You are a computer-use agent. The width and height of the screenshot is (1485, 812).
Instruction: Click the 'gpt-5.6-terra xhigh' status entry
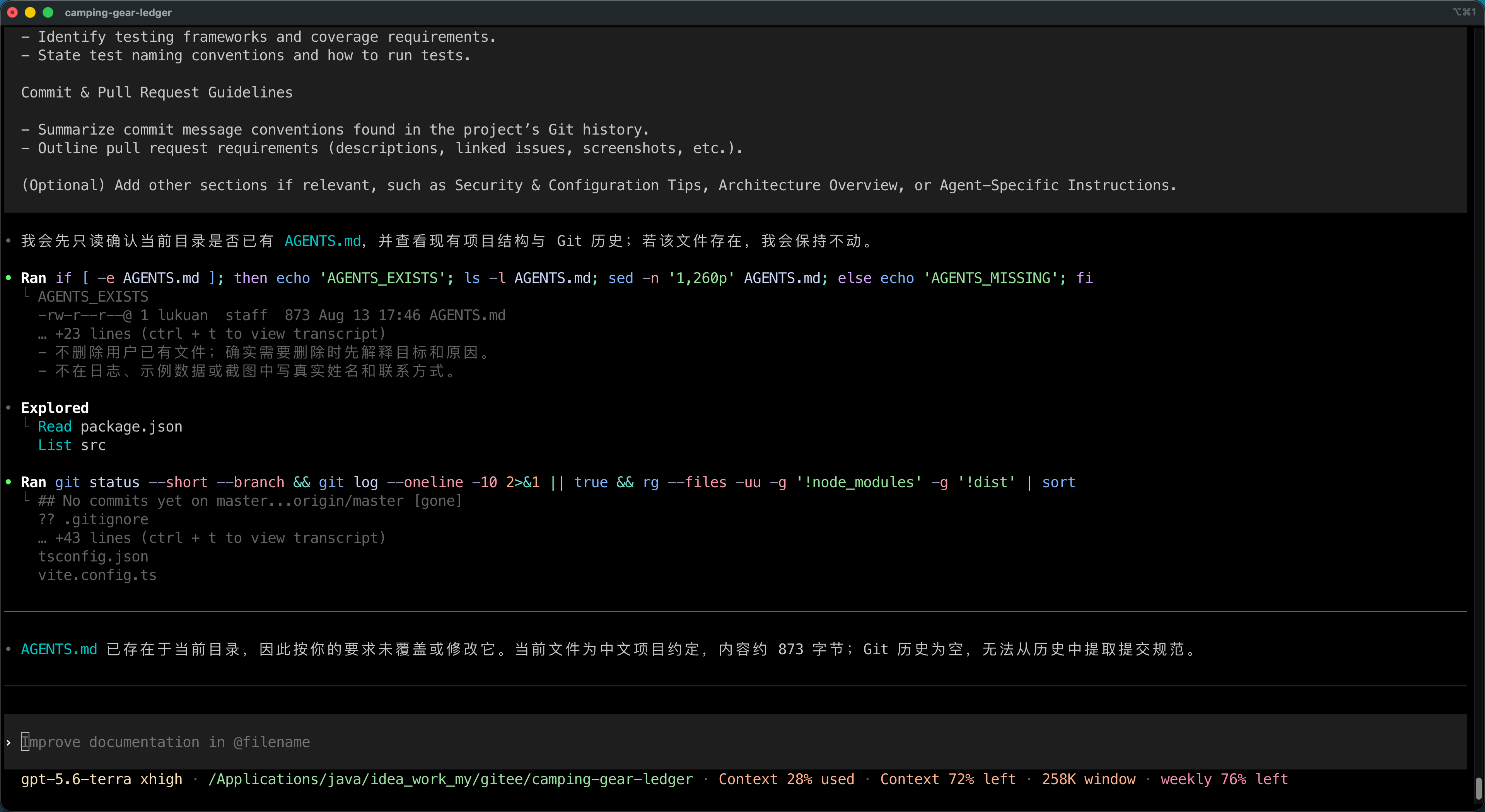(101, 779)
